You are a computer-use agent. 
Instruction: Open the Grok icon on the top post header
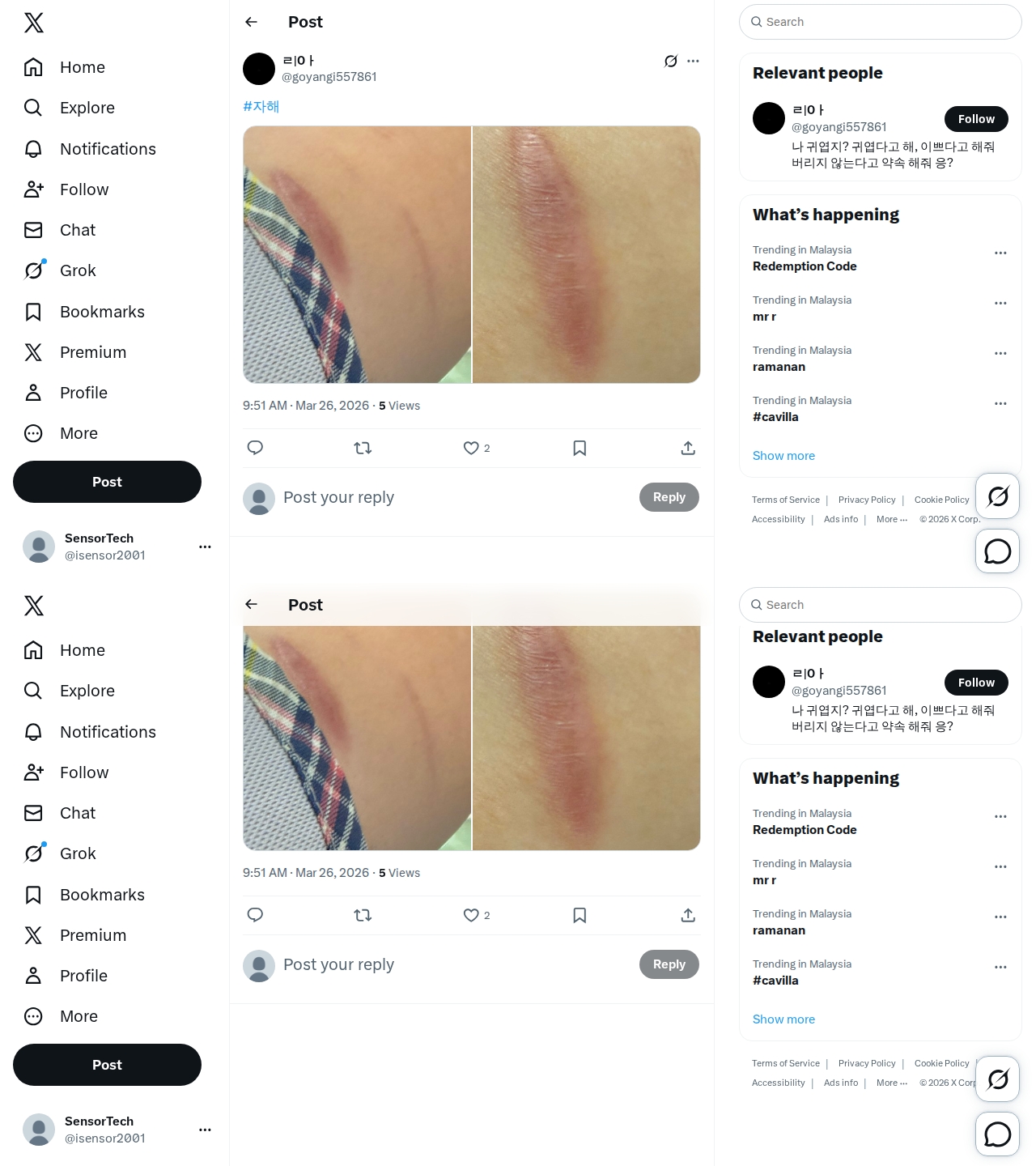[671, 61]
